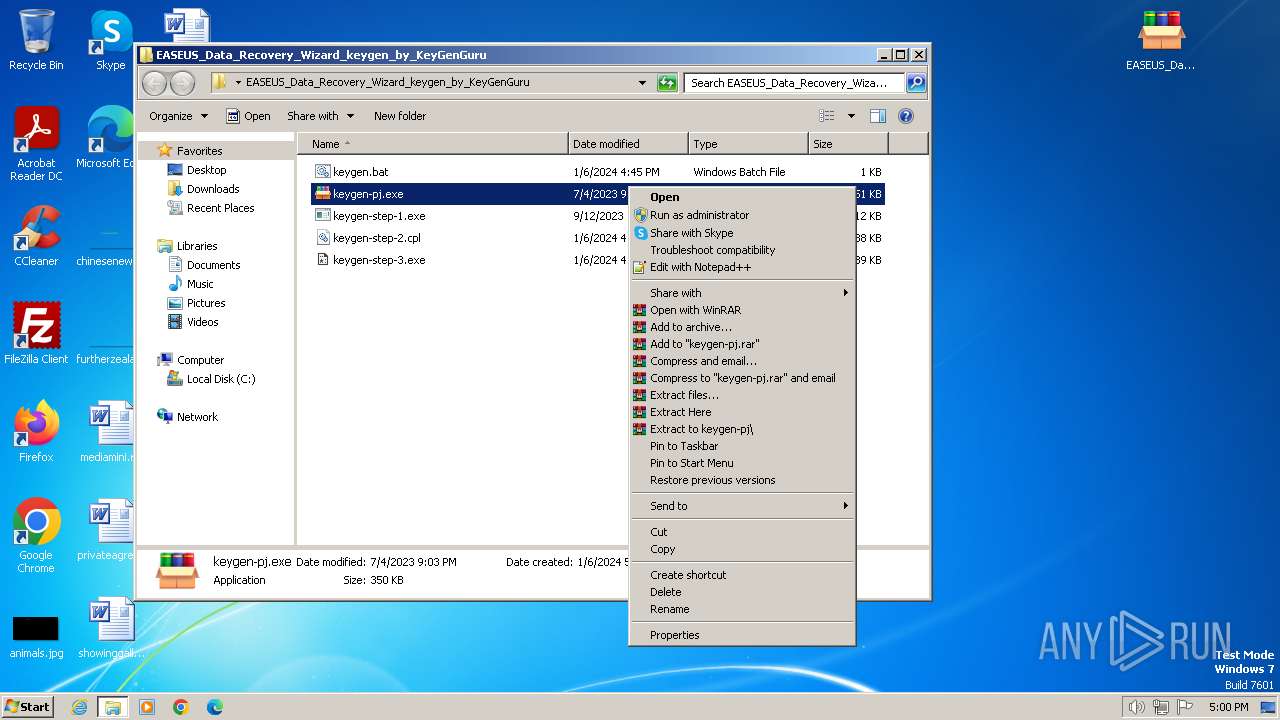Sort by the Date modified column header
The width and height of the screenshot is (1280, 720).
[628, 144]
